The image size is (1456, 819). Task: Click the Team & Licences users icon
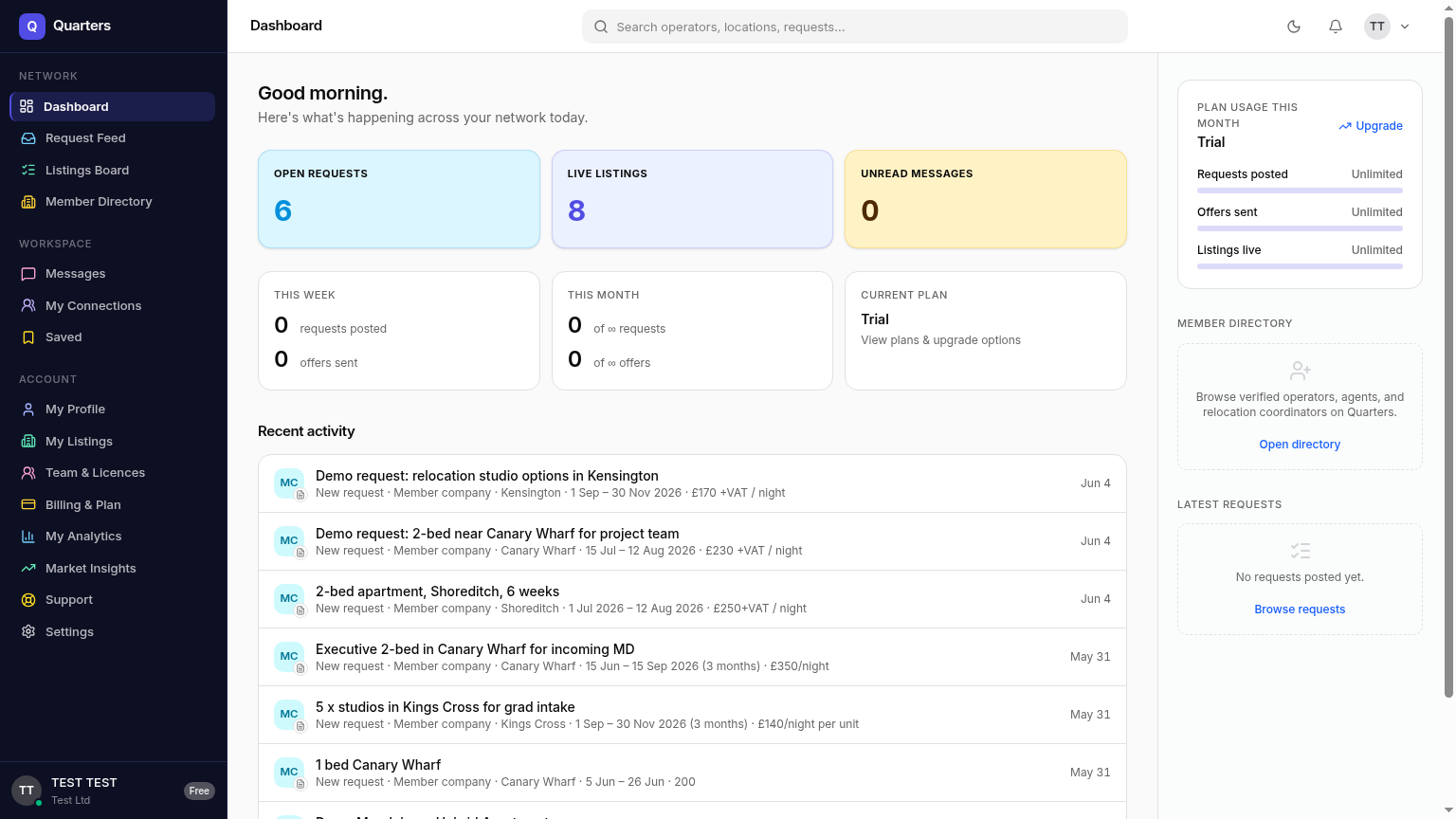pos(28,473)
